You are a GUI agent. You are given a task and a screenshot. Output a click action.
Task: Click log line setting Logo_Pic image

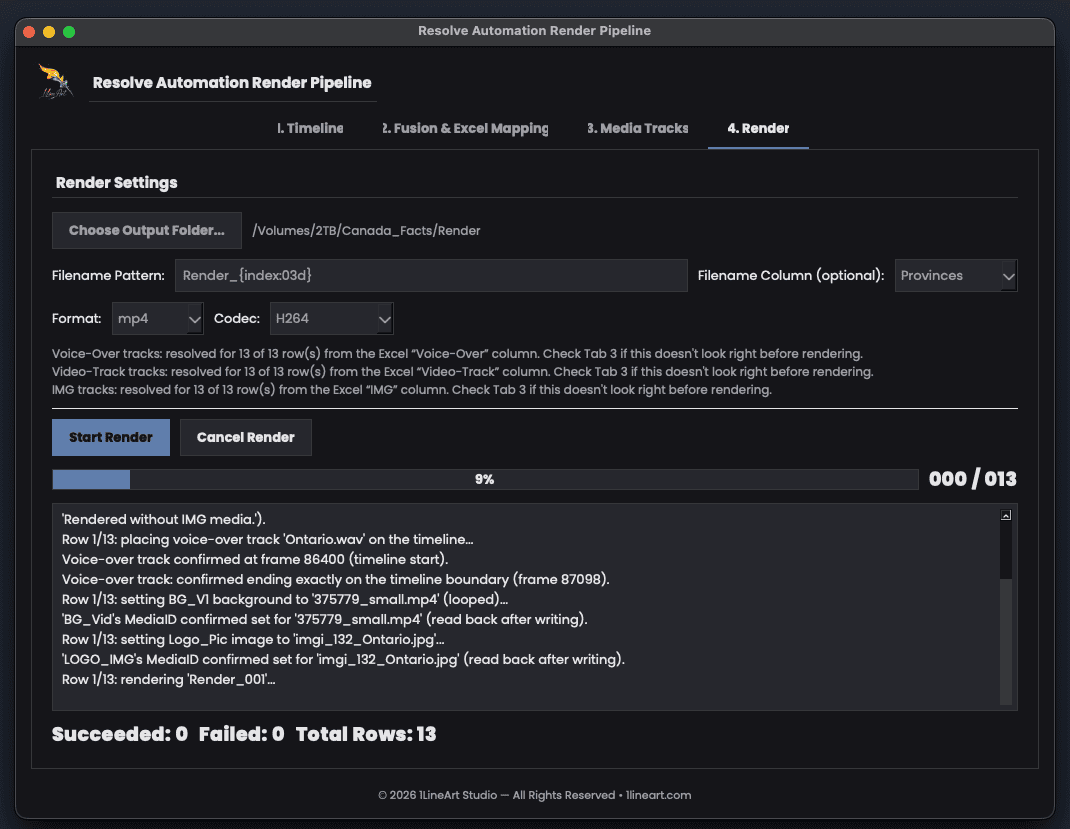(253, 639)
